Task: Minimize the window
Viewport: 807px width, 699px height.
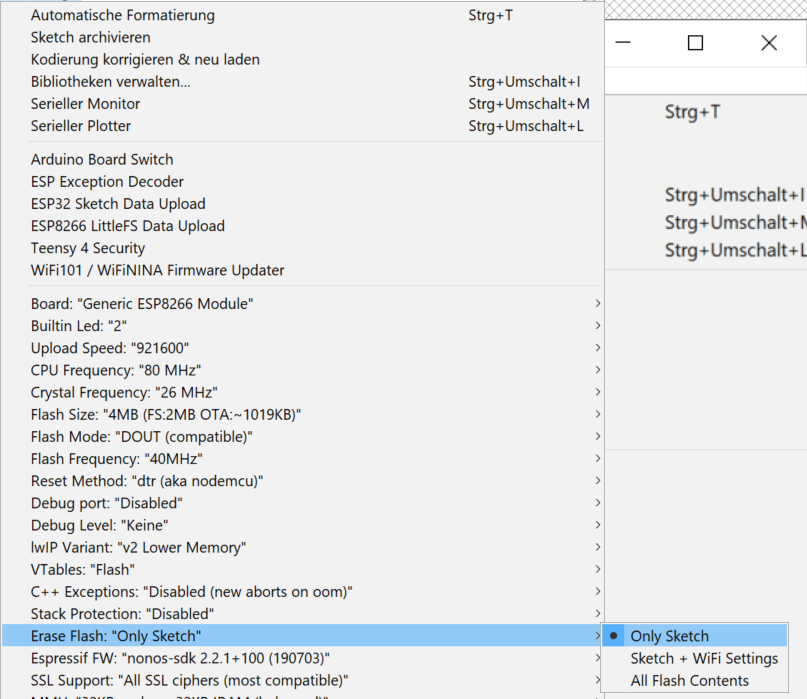Action: click(x=623, y=43)
